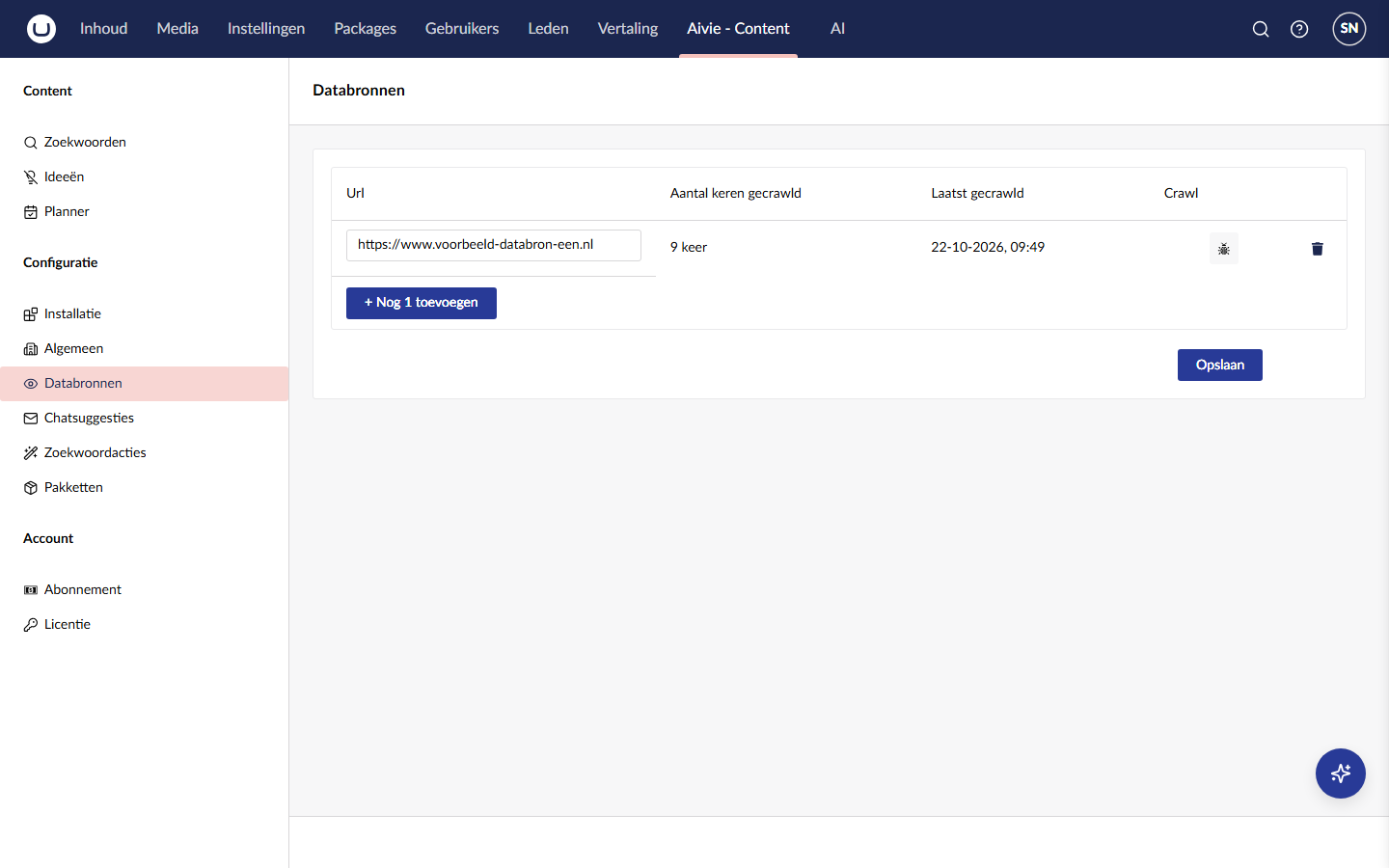The height and width of the screenshot is (868, 1389).
Task: Click the Licentie key icon
Action: tap(31, 625)
